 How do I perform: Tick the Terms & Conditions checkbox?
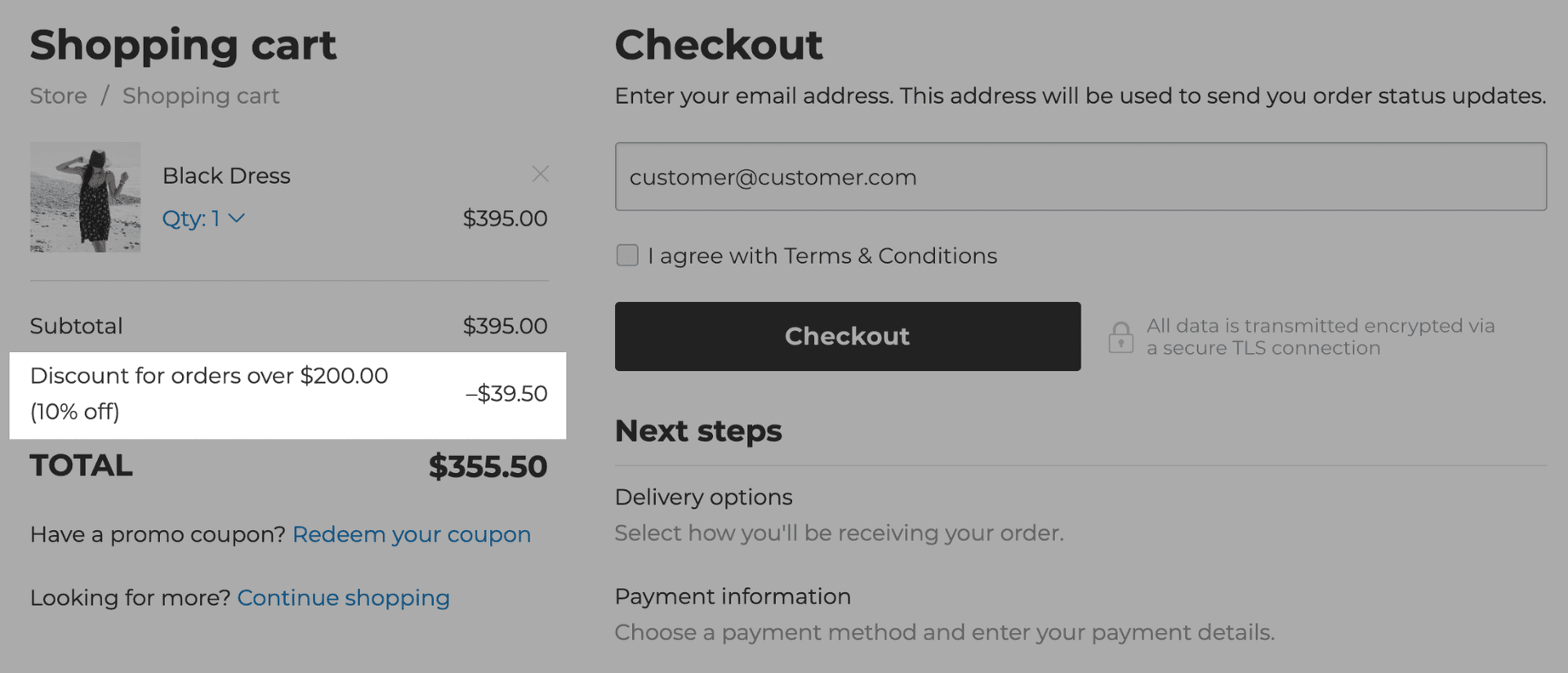(x=627, y=256)
